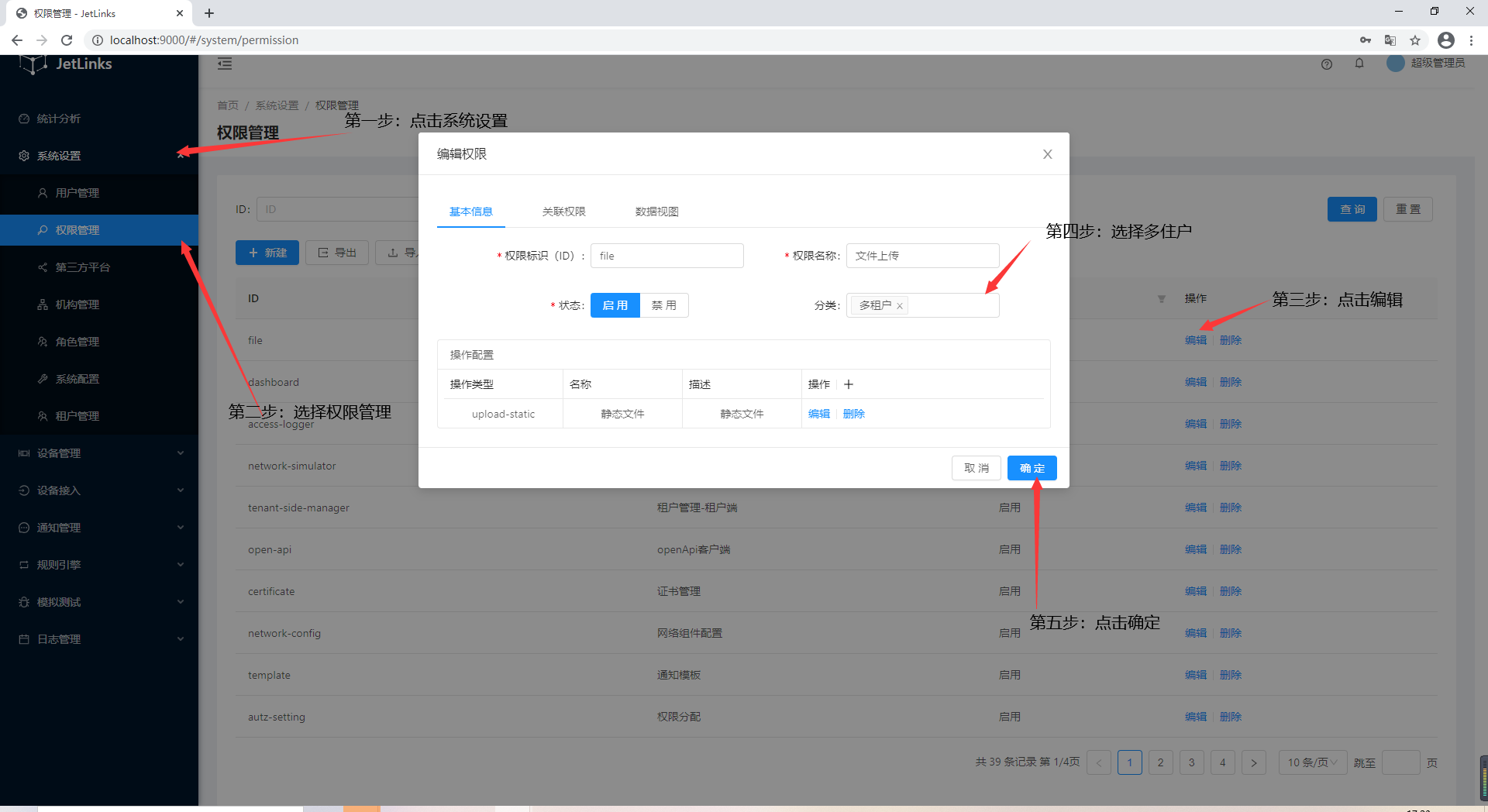The width and height of the screenshot is (1488, 812).
Task: Switch to the 关联权限 tab
Action: 563,212
